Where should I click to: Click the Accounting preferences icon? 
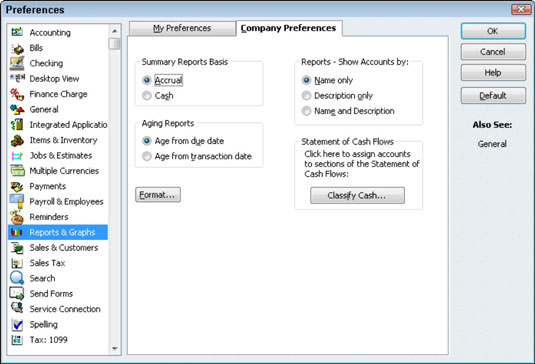17,32
